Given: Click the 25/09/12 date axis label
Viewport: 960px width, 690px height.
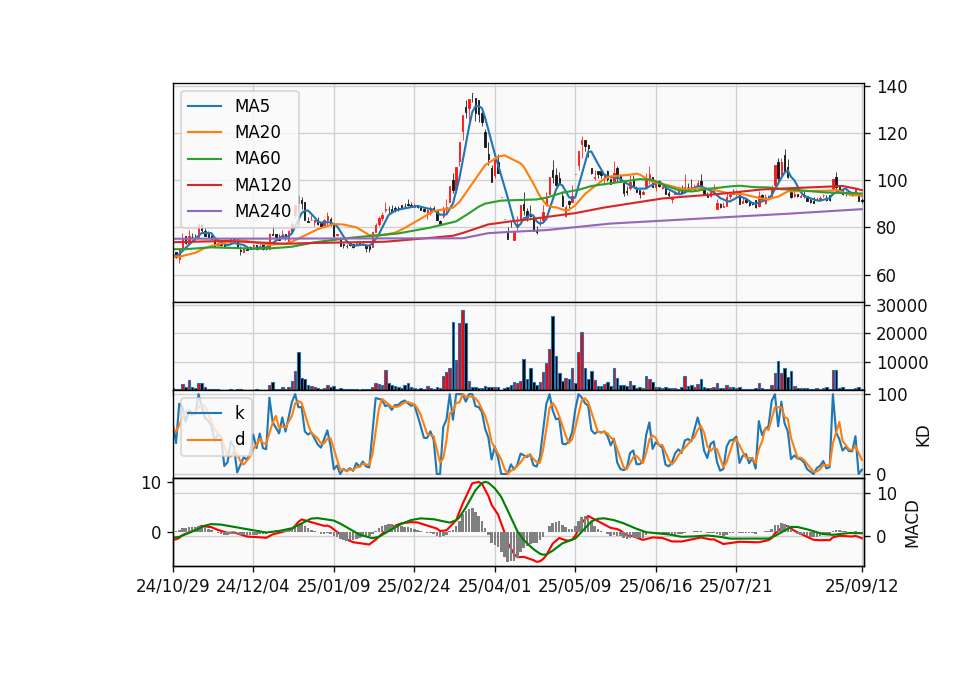Looking at the screenshot, I should [x=861, y=586].
